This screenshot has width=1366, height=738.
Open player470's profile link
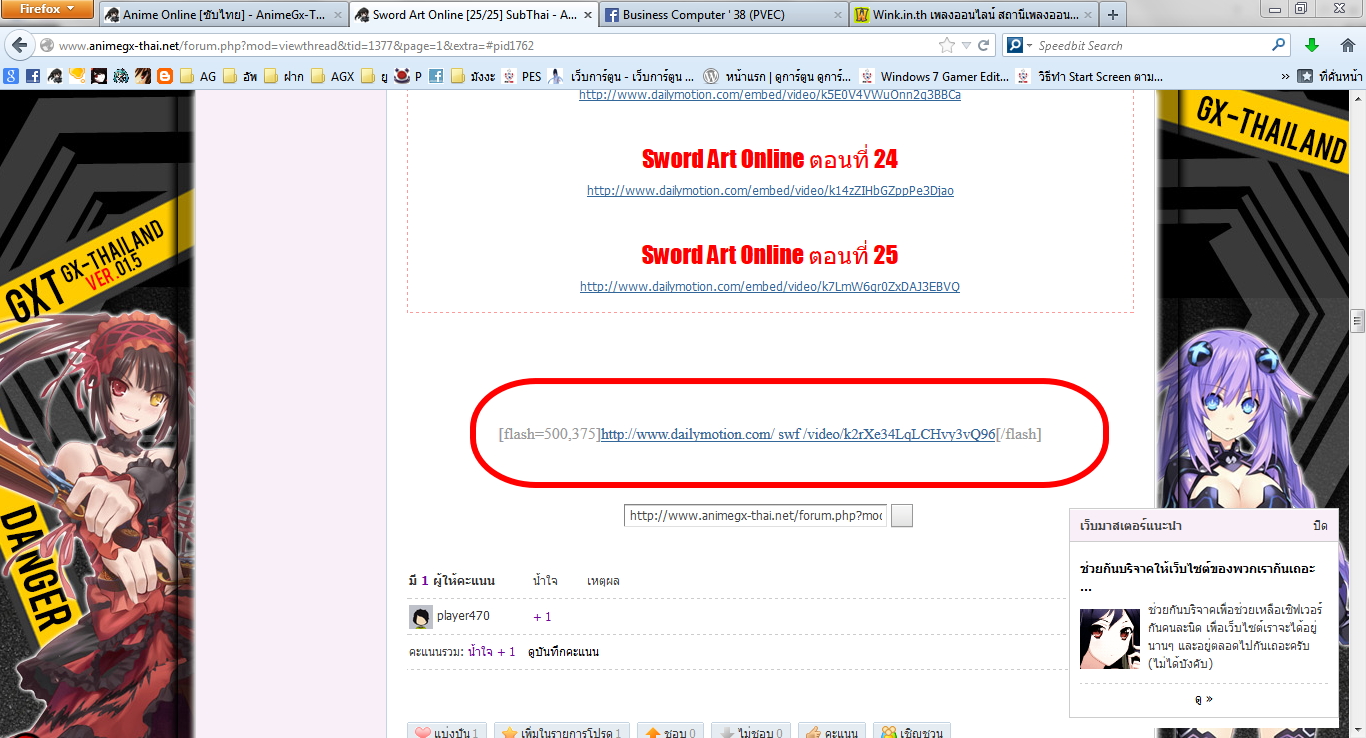coord(463,616)
